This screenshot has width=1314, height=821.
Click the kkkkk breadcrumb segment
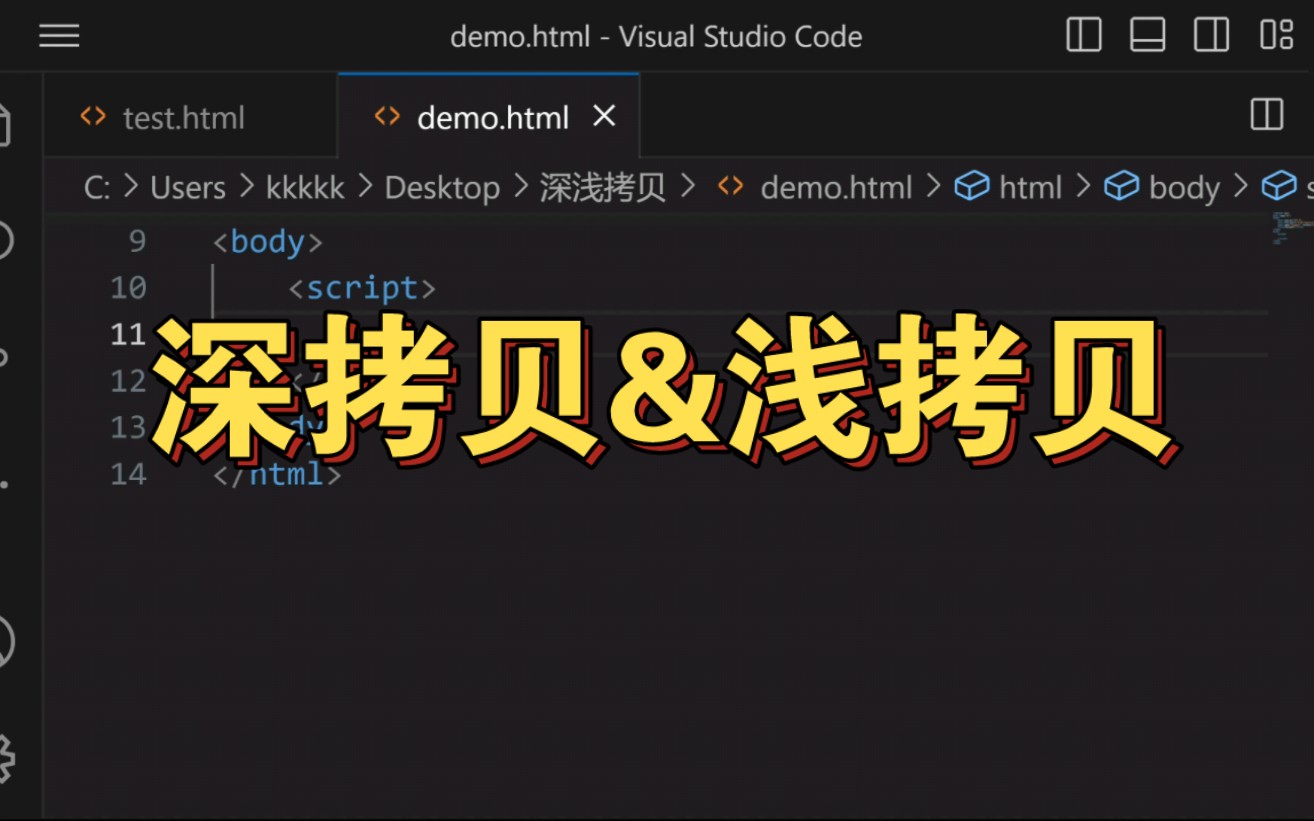(305, 188)
